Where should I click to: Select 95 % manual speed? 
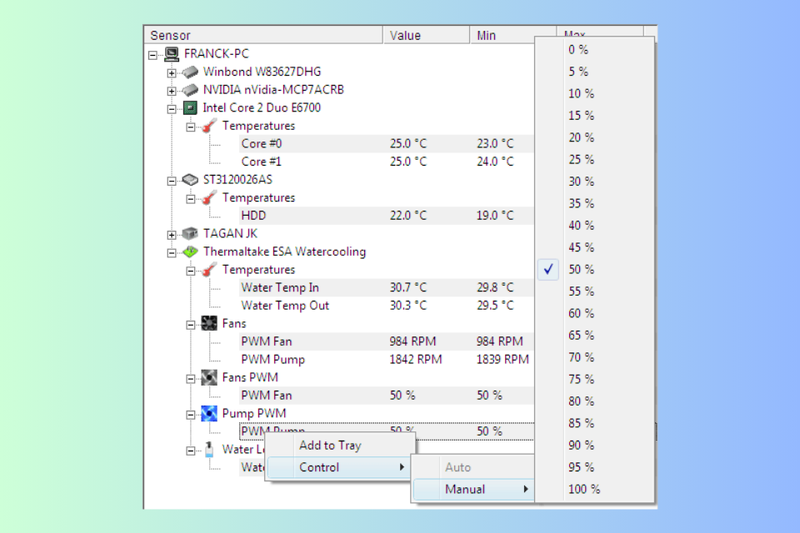tap(595, 467)
